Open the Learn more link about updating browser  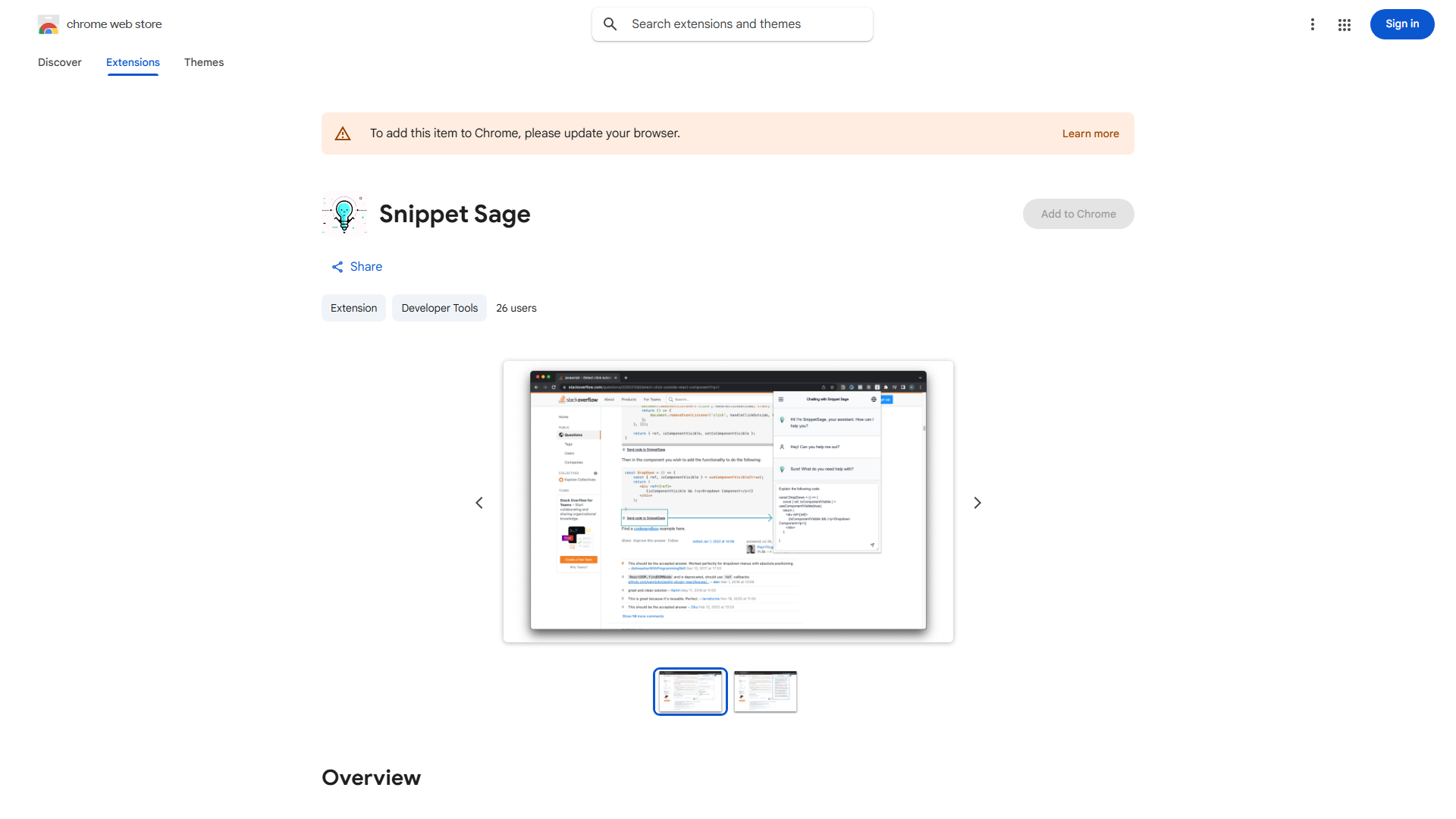(x=1090, y=133)
